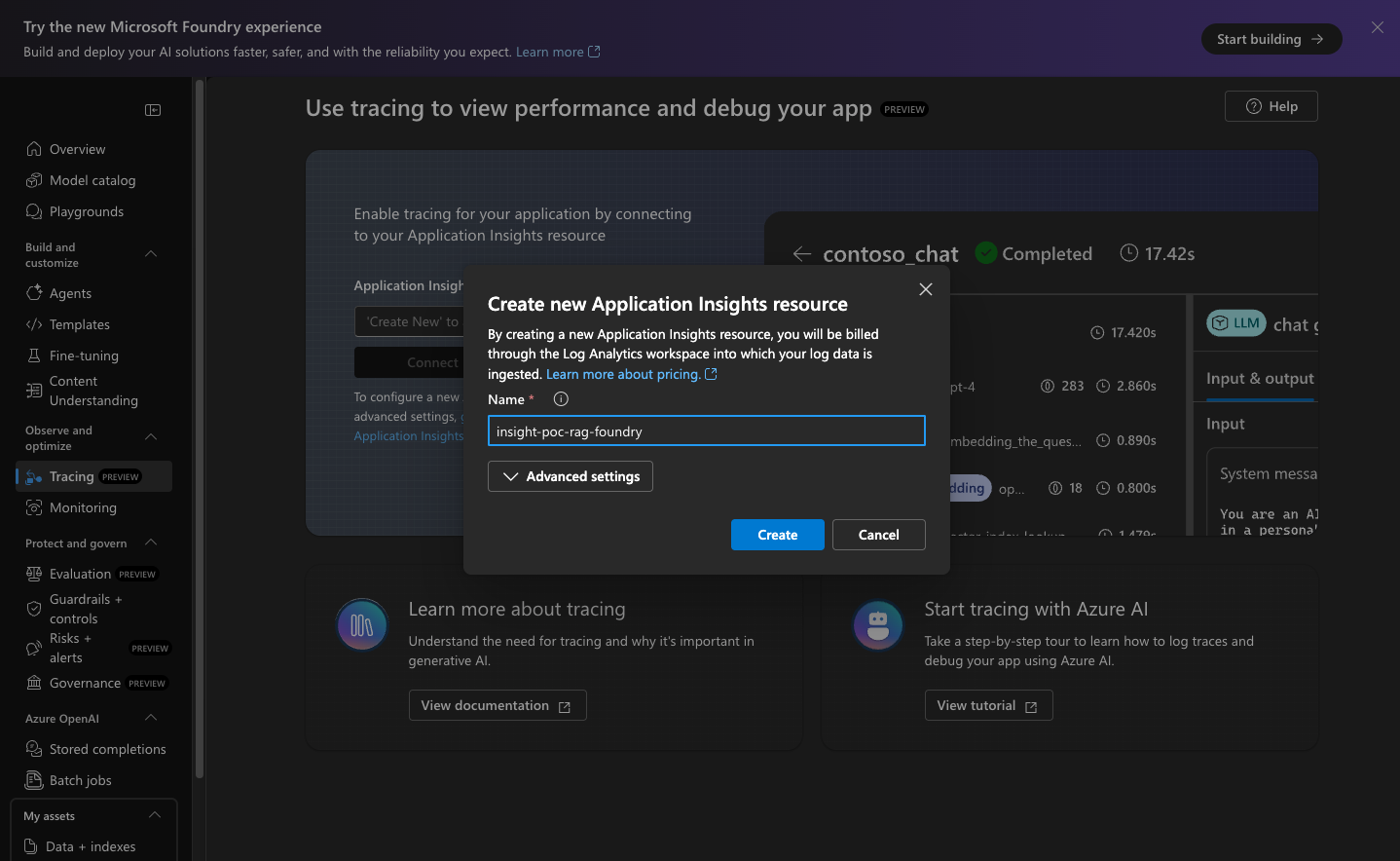
Task: Collapse the navigation sidebar with the panel icon
Action: coord(153,110)
